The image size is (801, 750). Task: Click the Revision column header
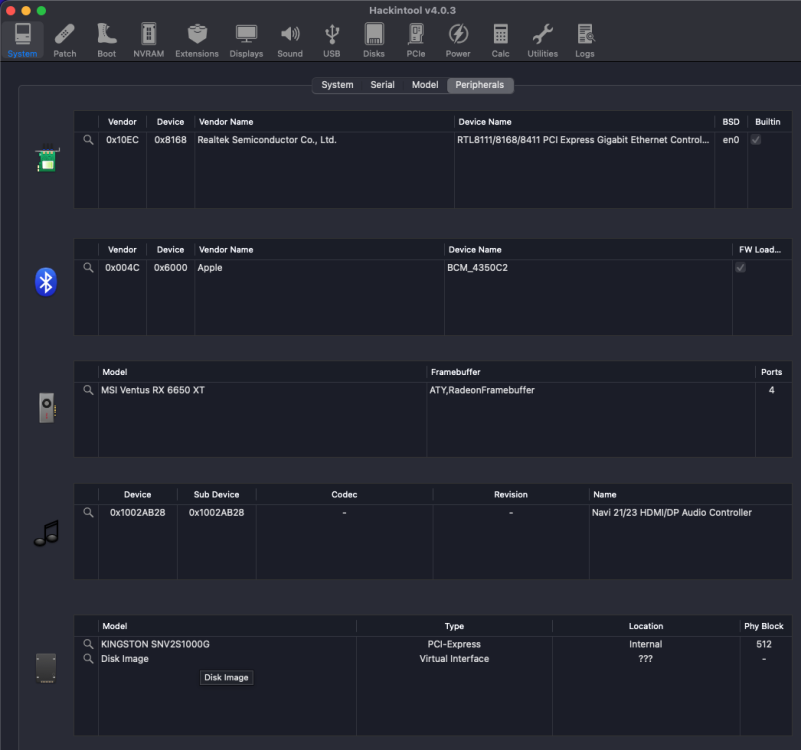coord(511,494)
